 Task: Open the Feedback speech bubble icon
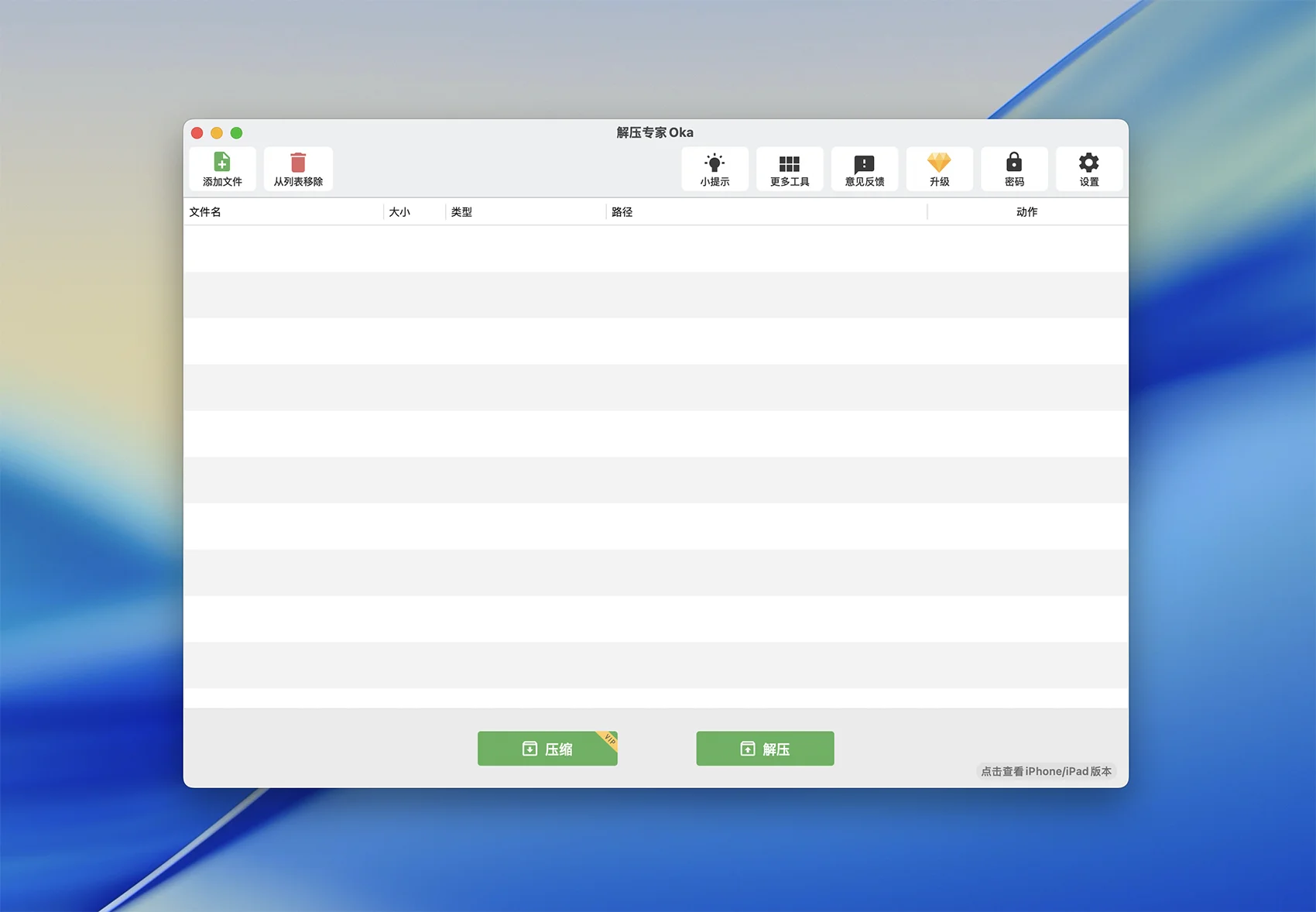tap(864, 163)
